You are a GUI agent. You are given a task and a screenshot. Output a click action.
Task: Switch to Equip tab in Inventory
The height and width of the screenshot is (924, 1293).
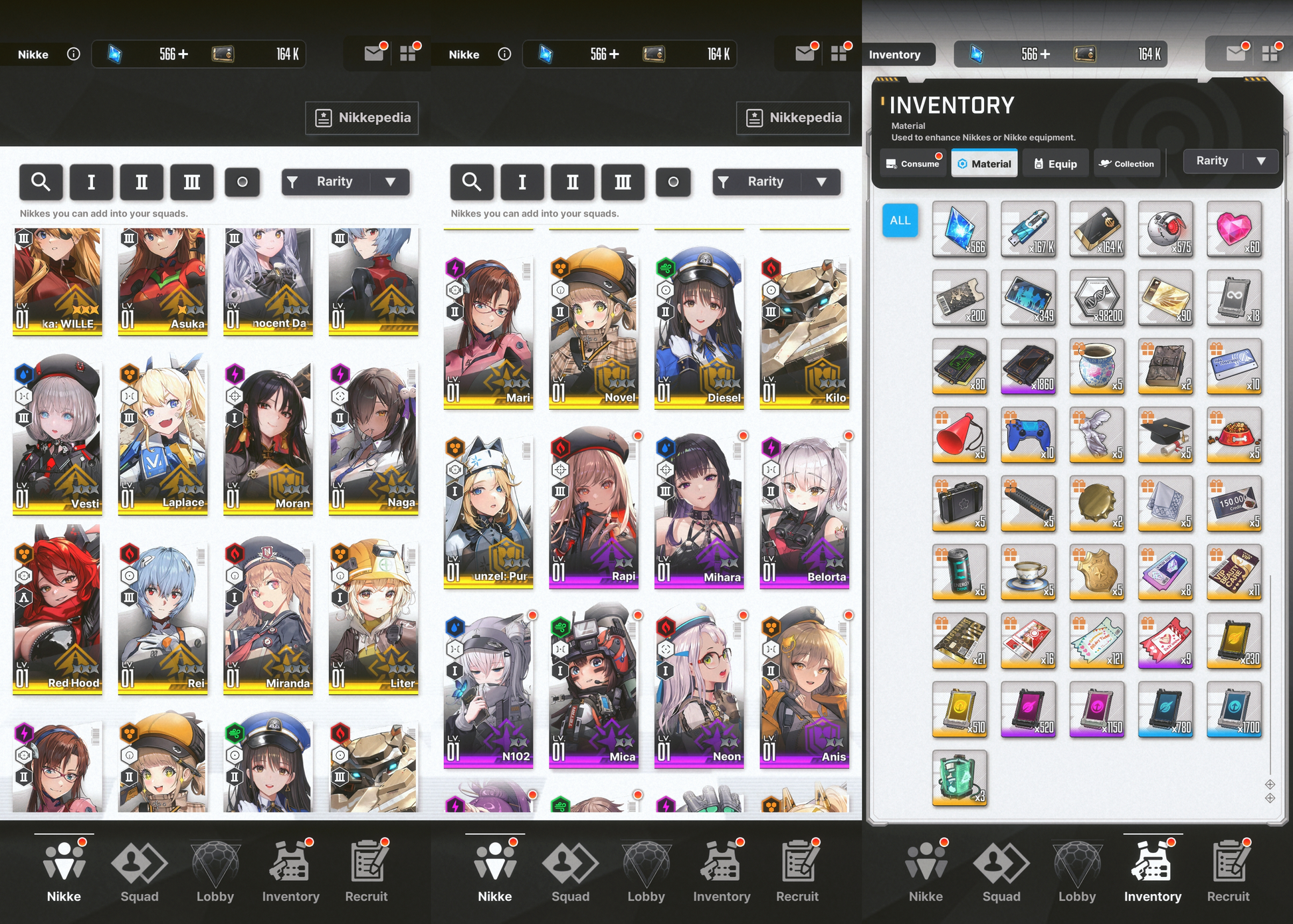[x=1056, y=163]
